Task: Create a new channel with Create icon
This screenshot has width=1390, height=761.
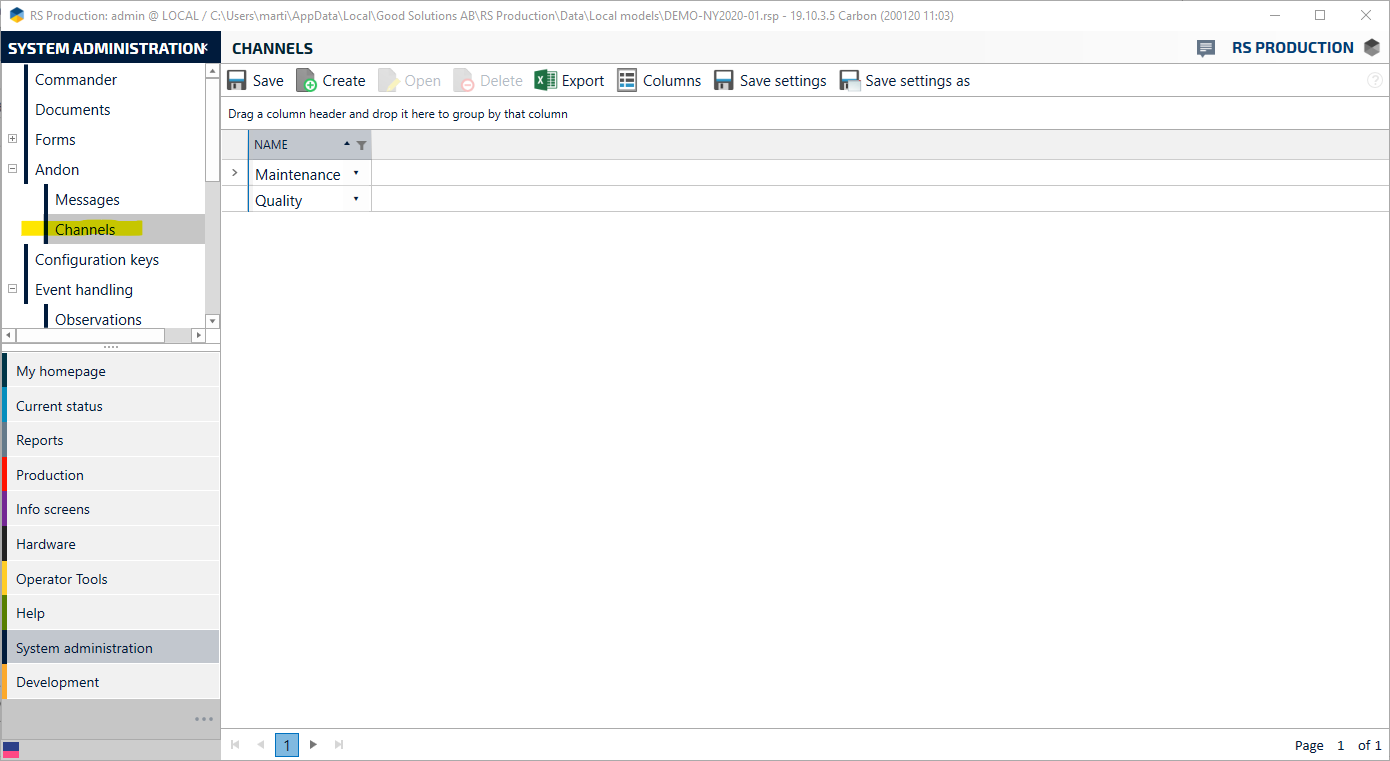Action: coord(306,81)
